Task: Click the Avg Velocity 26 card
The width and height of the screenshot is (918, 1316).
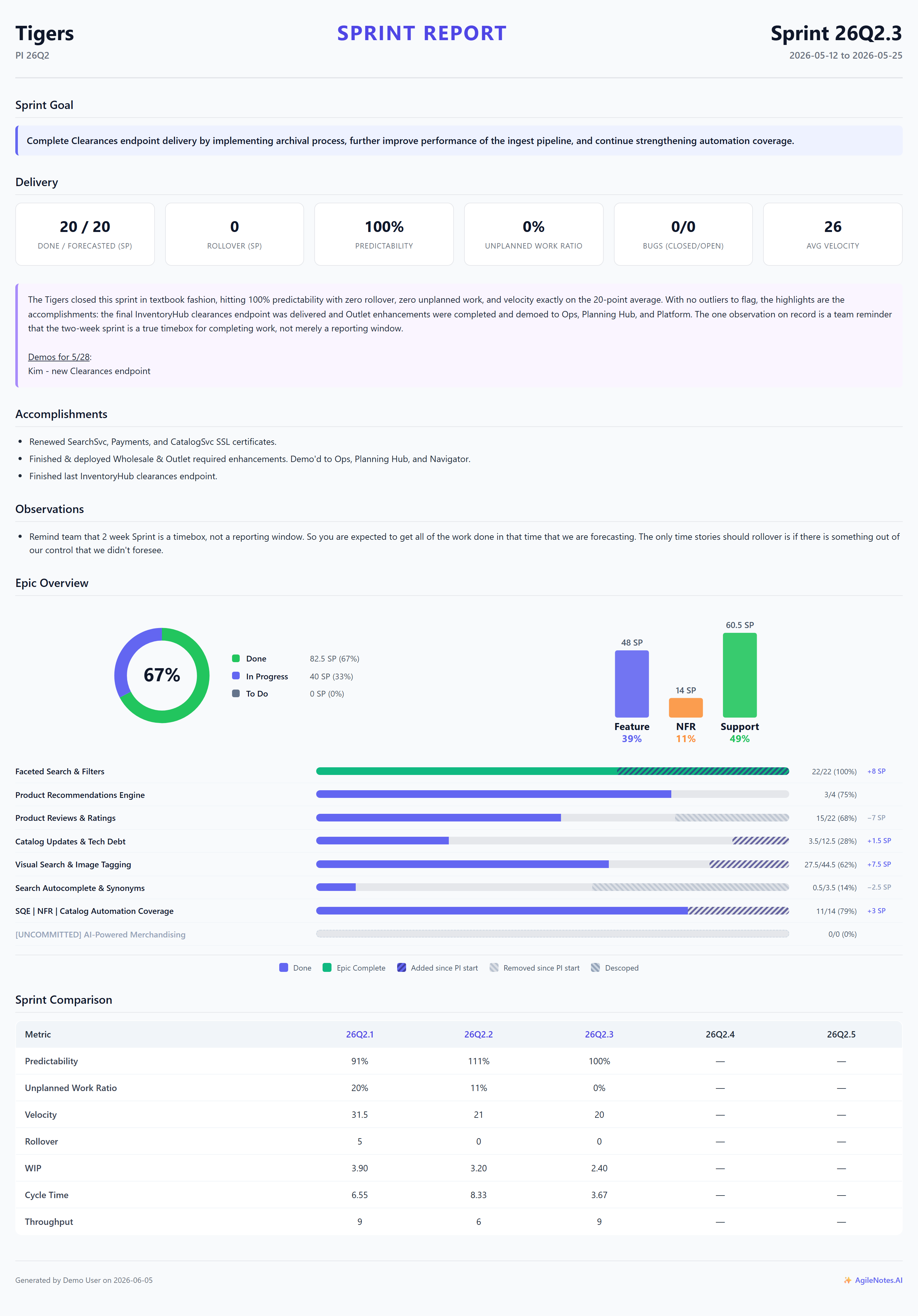Action: (x=833, y=234)
